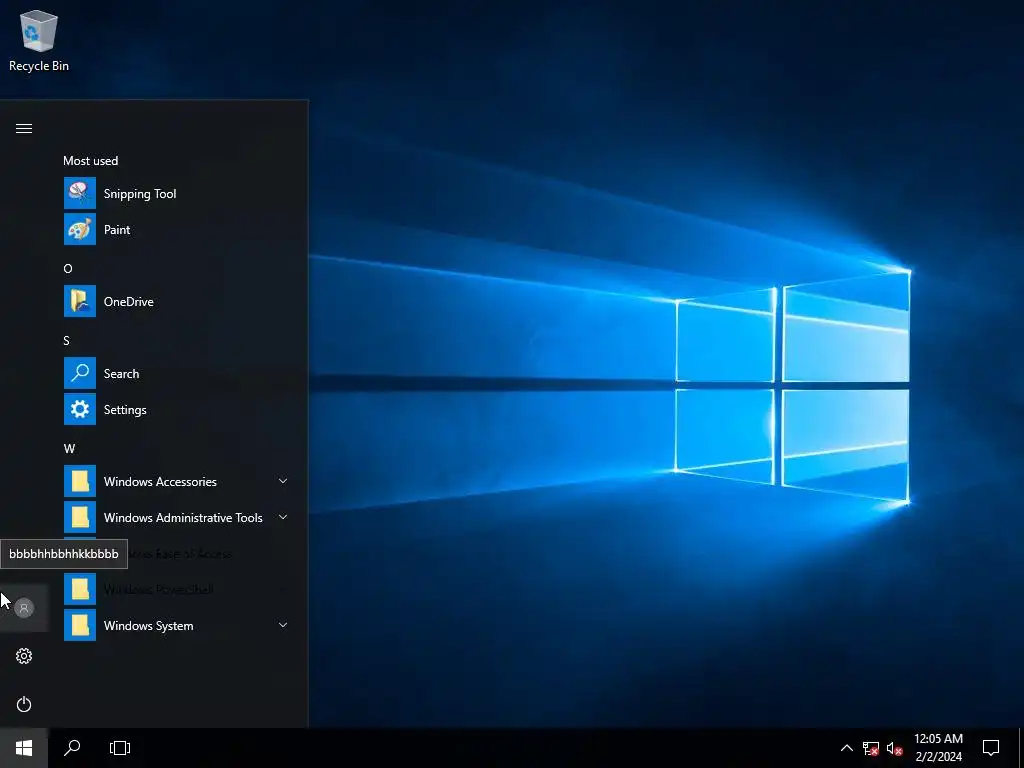Click the user account avatar icon
Viewport: 1024px width, 768px height.
pyautogui.click(x=24, y=608)
